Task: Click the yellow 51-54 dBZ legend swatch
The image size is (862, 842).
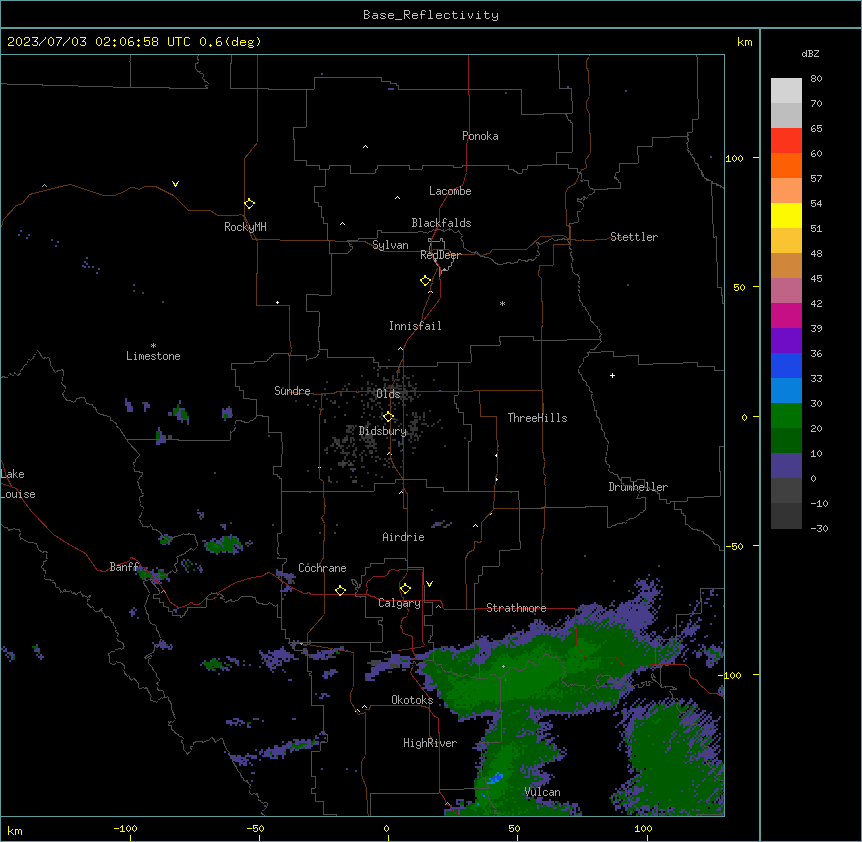Action: tap(786, 215)
